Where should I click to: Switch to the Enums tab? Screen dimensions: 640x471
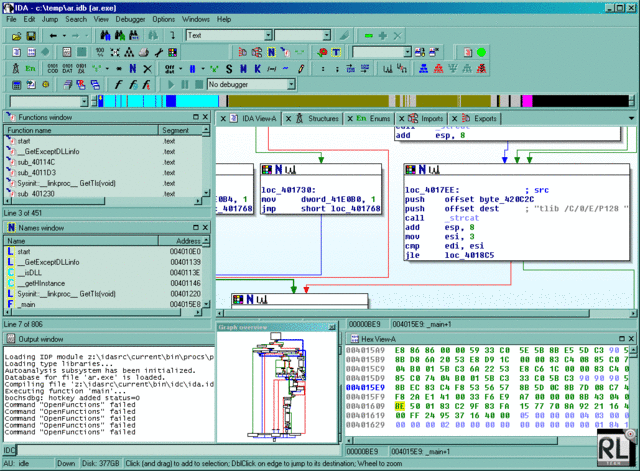pos(373,119)
